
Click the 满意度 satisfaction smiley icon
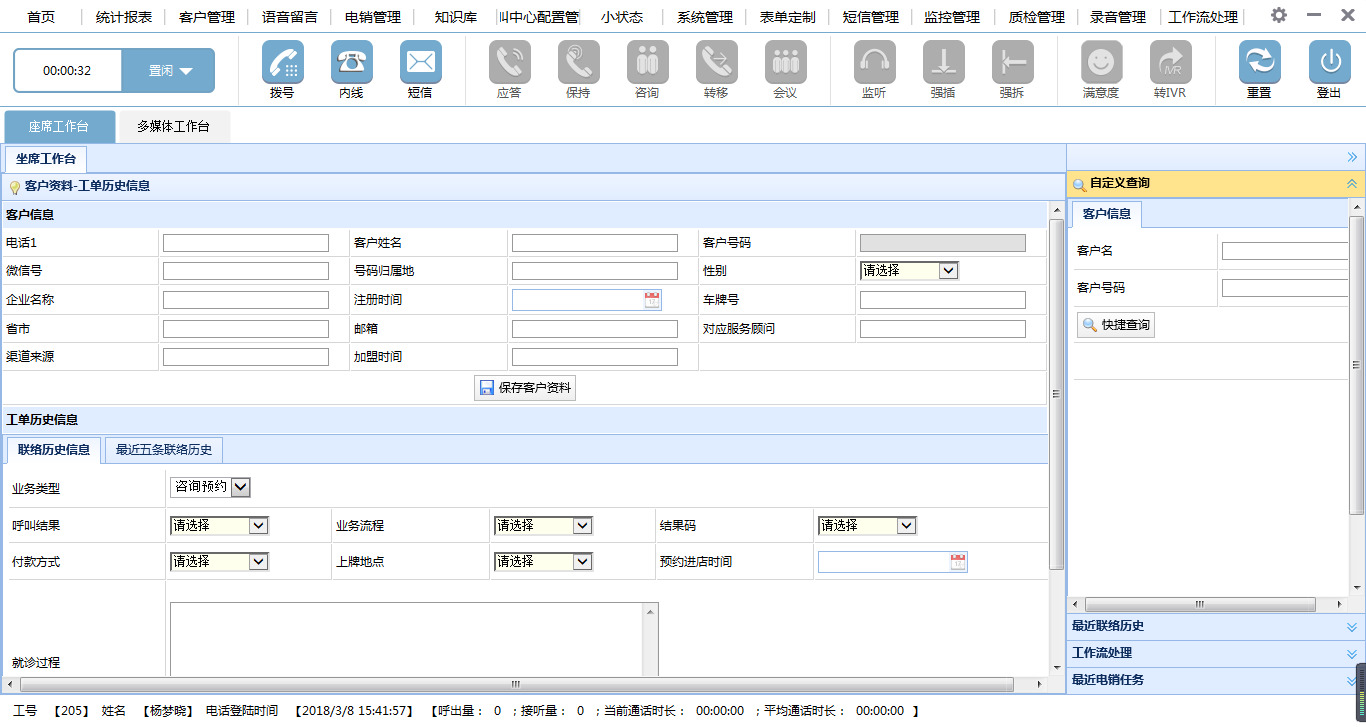coord(1101,61)
